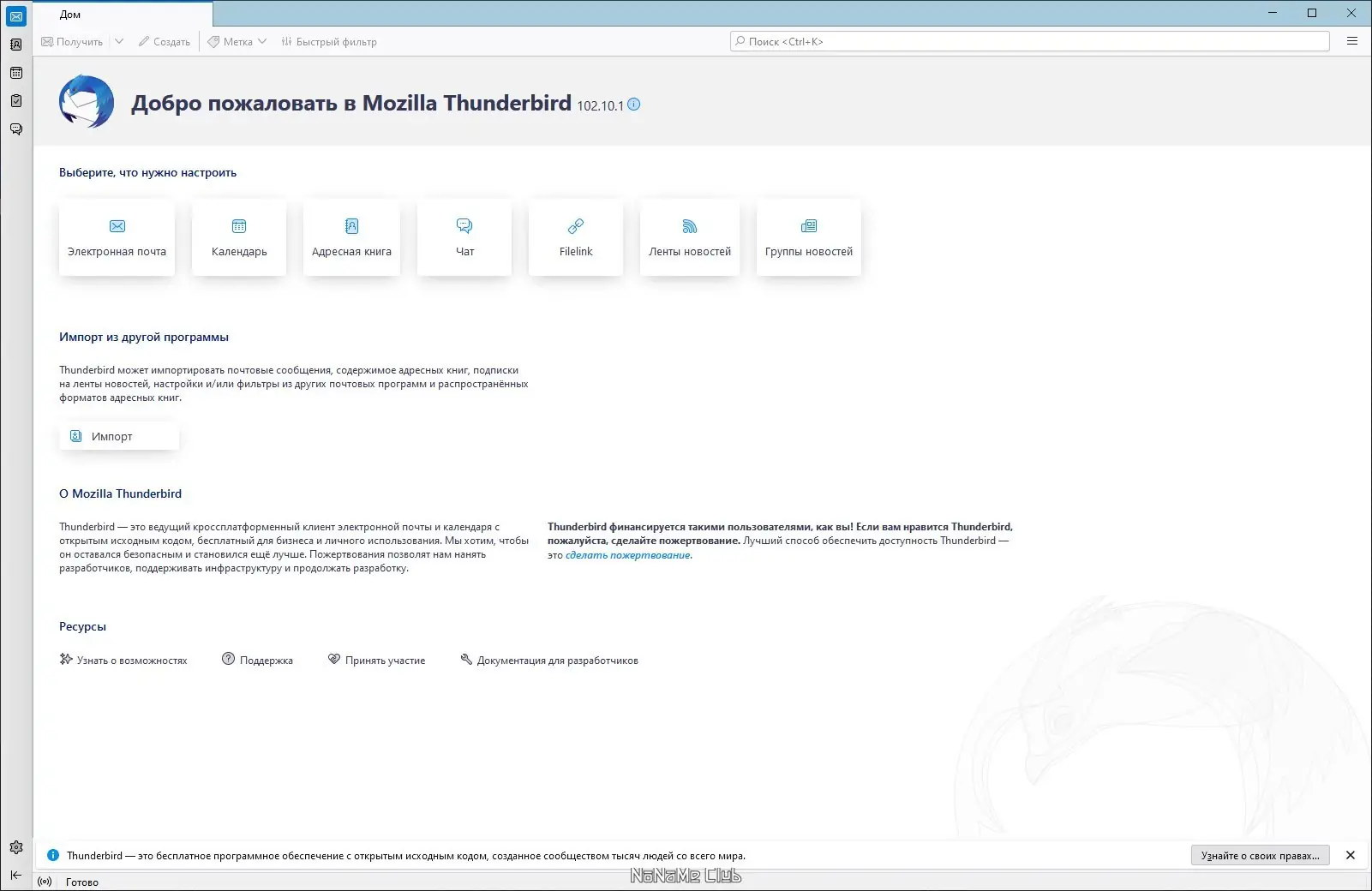Dismiss the notification bar with its X
The height and width of the screenshot is (891, 1372).
pos(1351,855)
